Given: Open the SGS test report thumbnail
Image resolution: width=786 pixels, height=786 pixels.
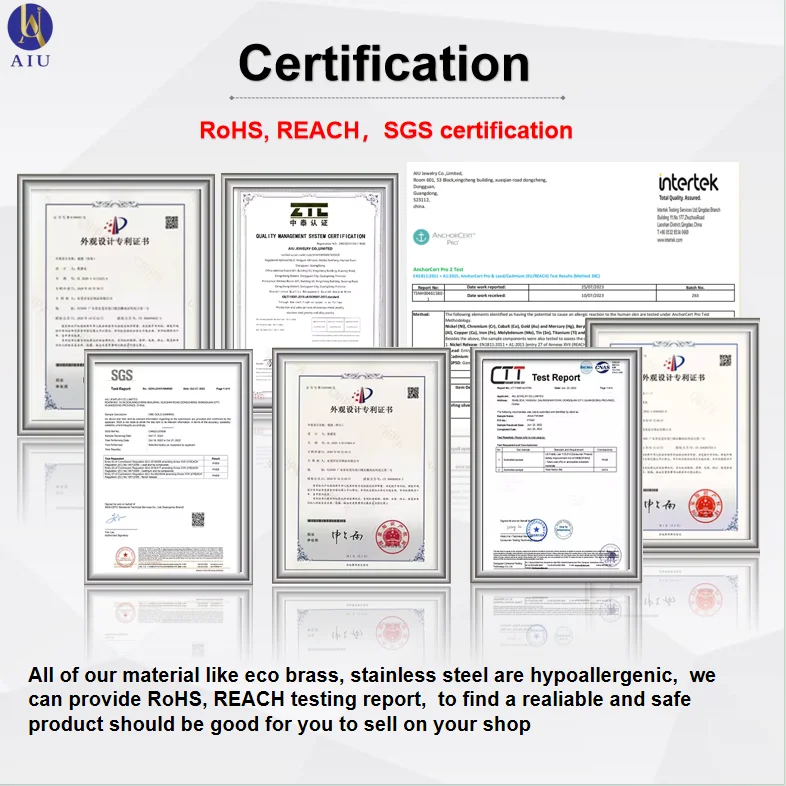Looking at the screenshot, I should (x=168, y=466).
